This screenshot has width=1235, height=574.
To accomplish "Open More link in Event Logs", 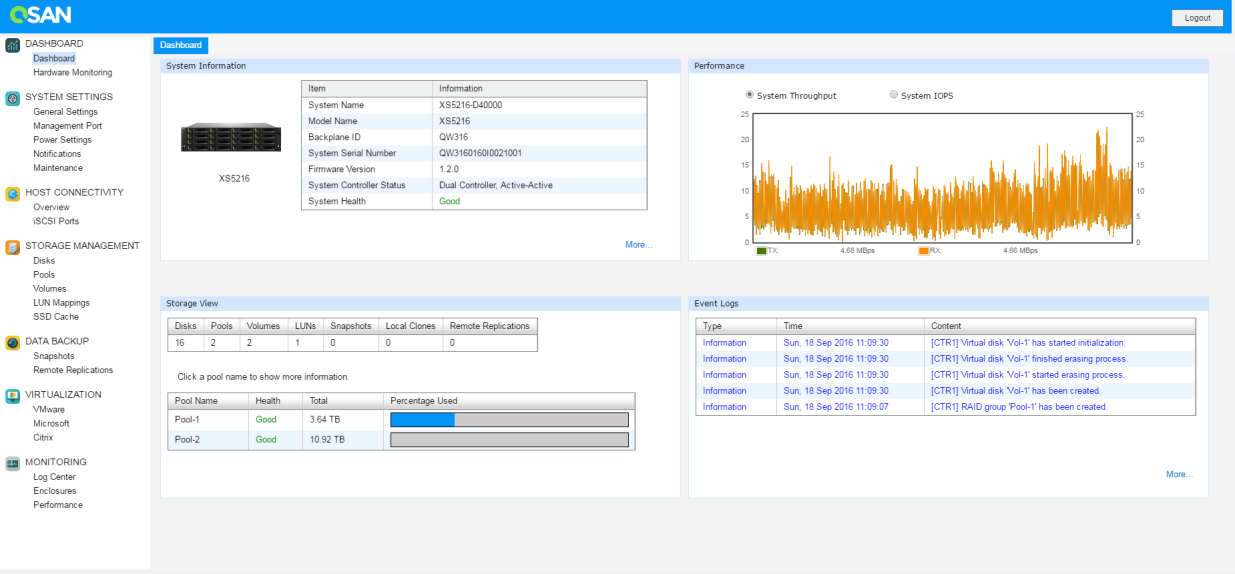I will click(x=1179, y=475).
